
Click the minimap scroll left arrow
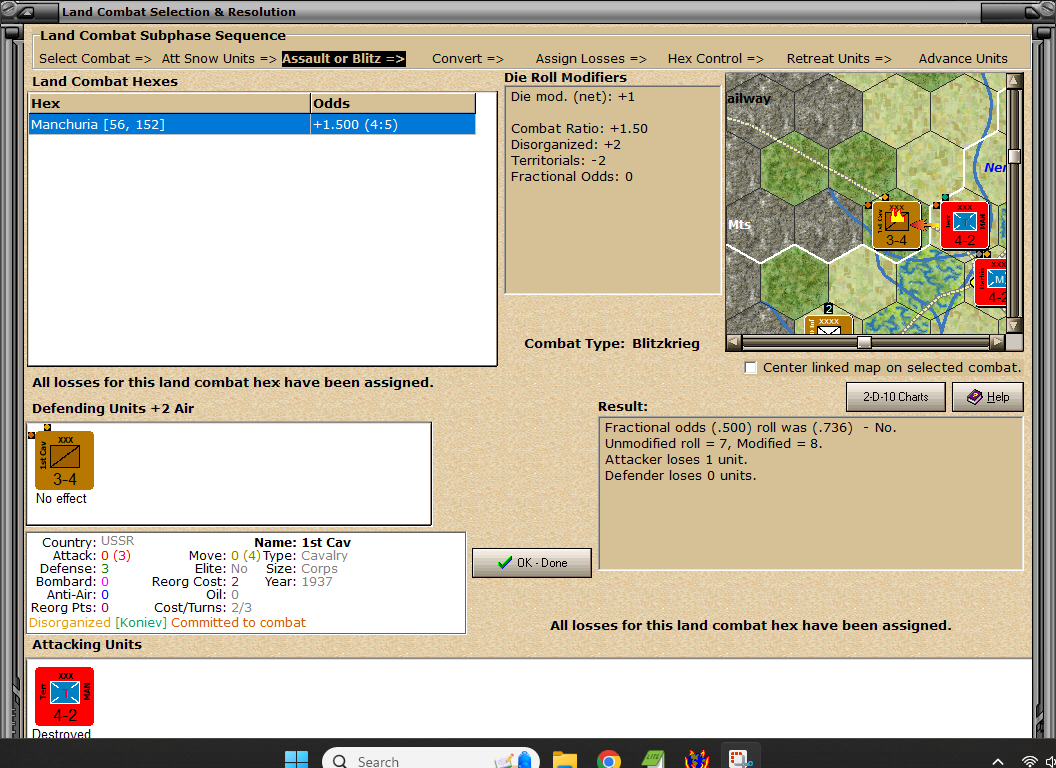(734, 342)
